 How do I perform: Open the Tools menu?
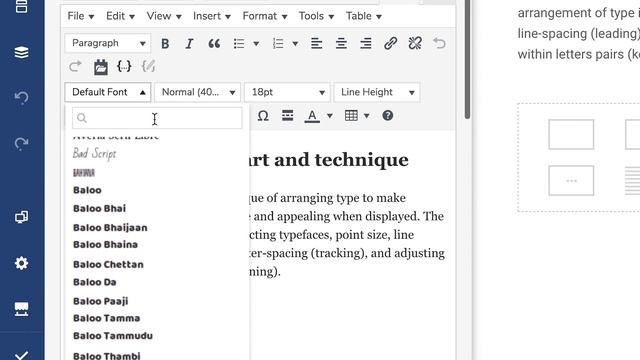tap(316, 16)
